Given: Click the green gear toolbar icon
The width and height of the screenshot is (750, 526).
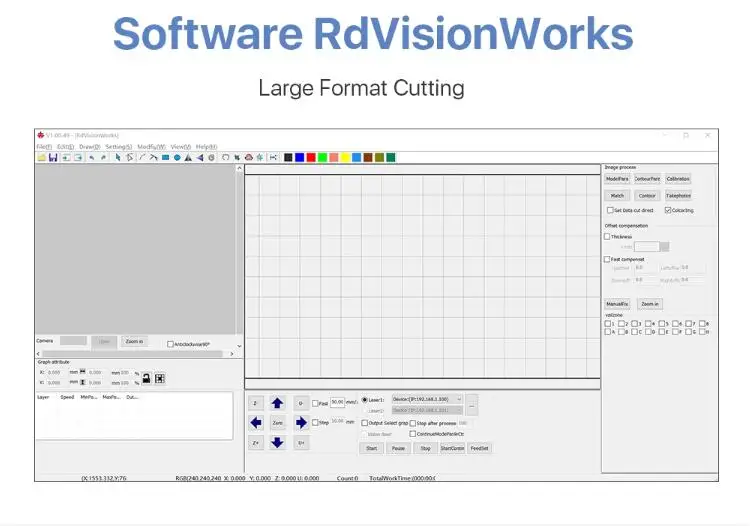Looking at the screenshot, I should coord(260,157).
